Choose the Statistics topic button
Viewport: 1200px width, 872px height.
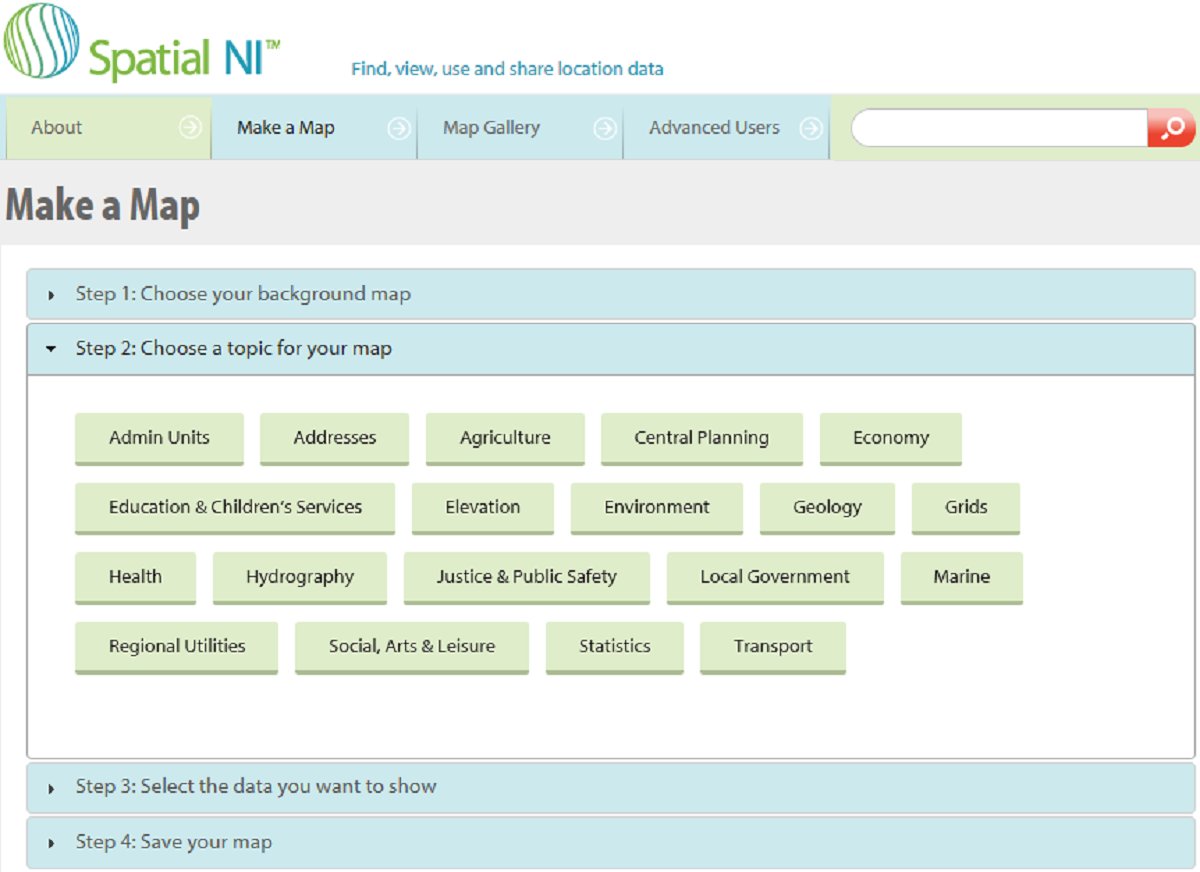click(615, 647)
